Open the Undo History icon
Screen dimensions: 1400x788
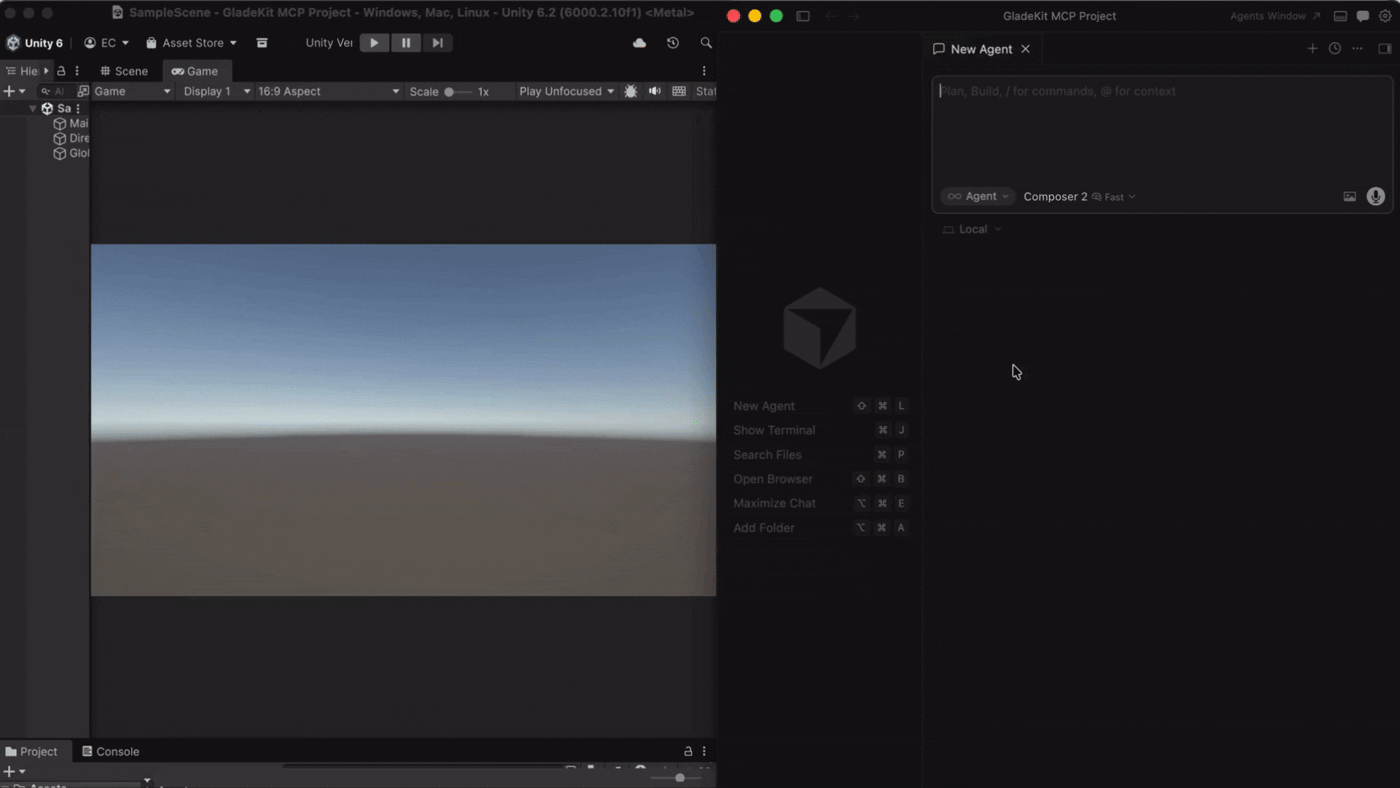coord(673,43)
